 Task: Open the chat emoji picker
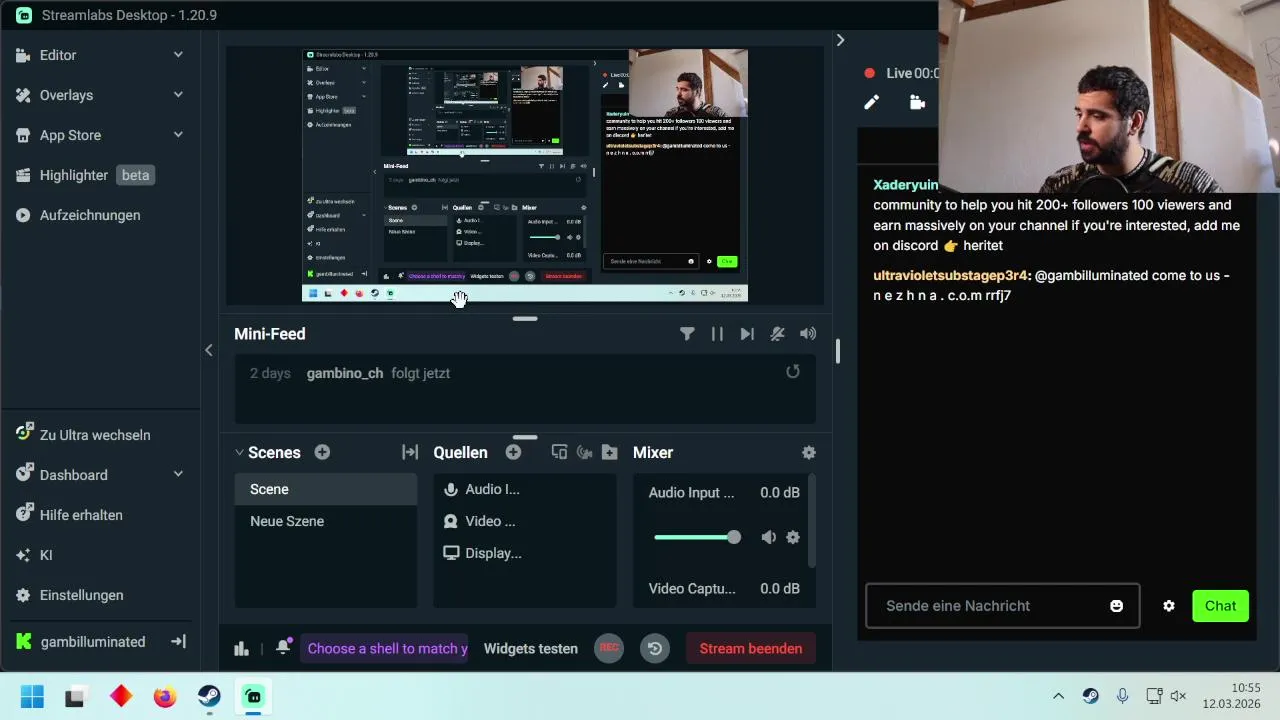click(x=1117, y=606)
